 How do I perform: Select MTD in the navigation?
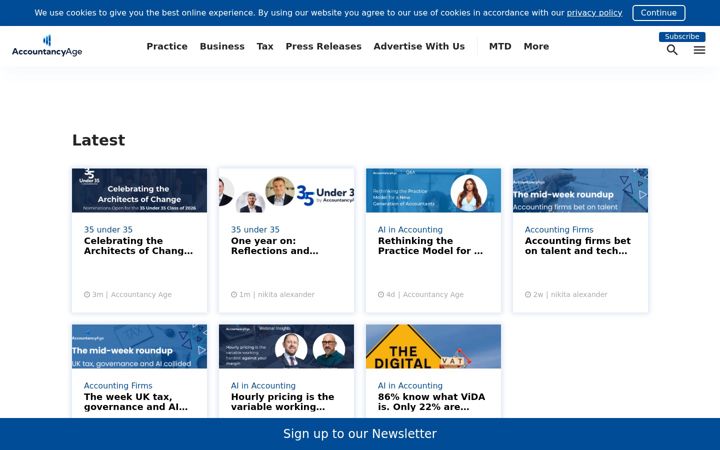(x=500, y=46)
